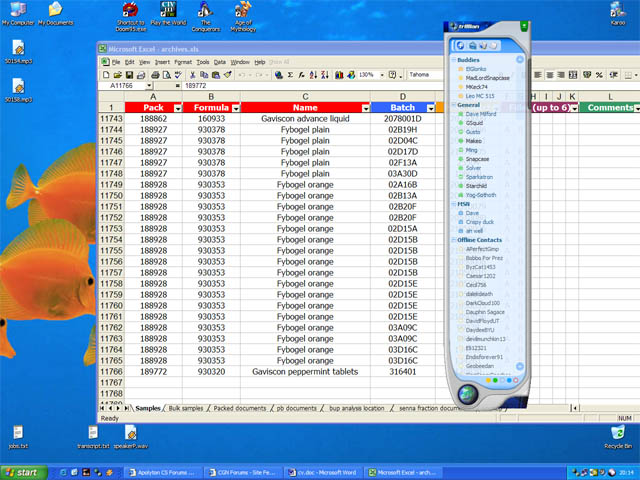Click the CGN Forums taskbar button
This screenshot has height=480, width=640.
[239, 472]
